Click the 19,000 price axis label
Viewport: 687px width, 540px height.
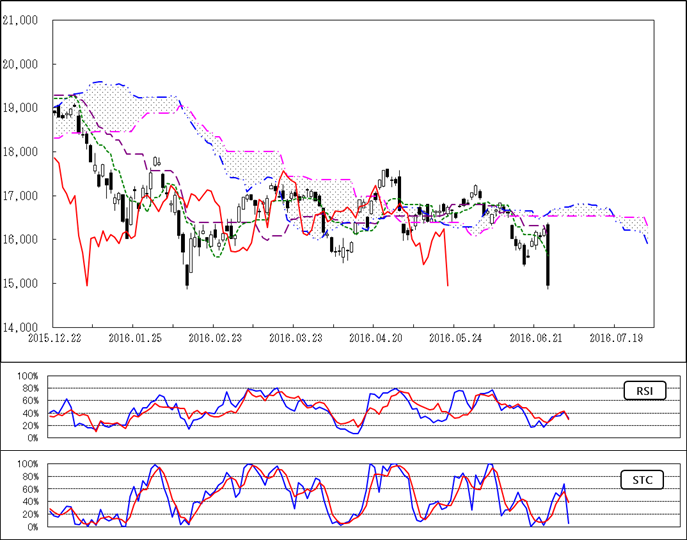click(20, 108)
